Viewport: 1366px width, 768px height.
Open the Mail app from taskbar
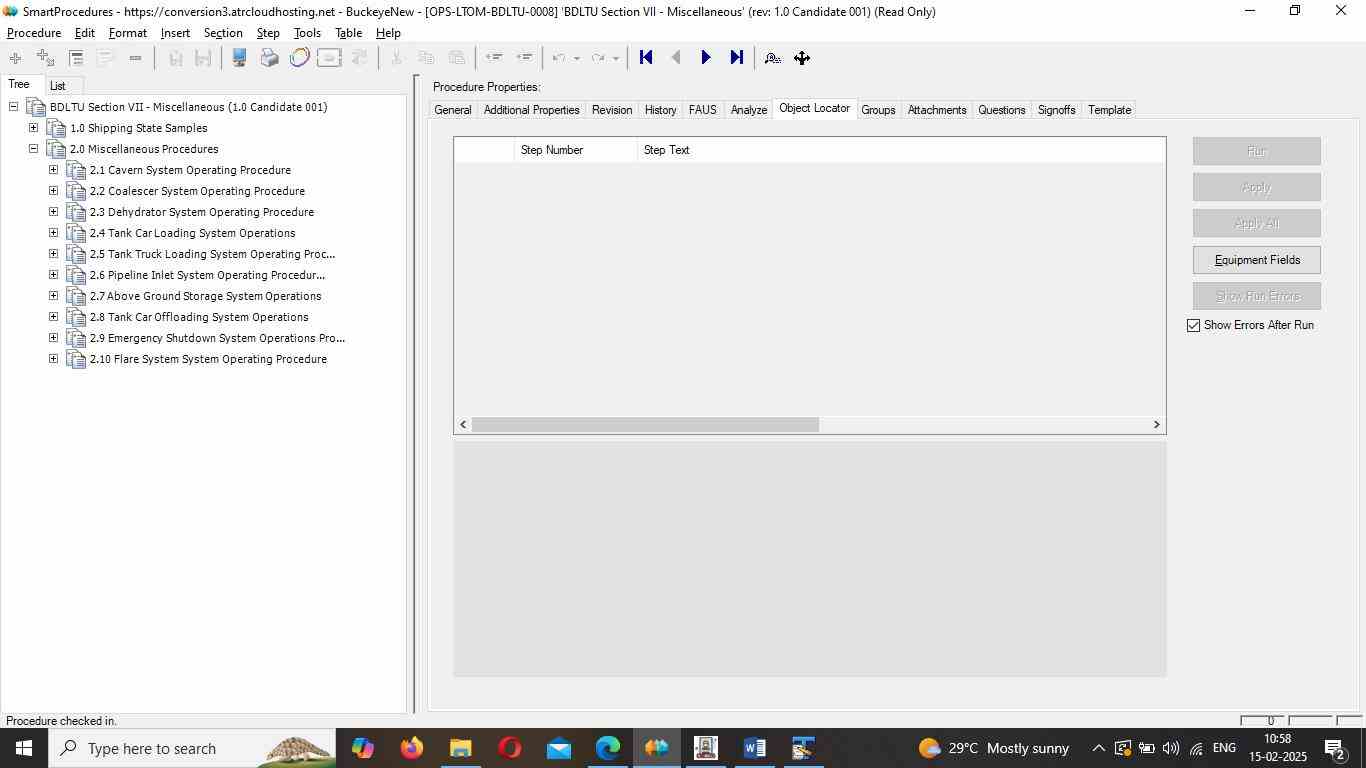[559, 748]
